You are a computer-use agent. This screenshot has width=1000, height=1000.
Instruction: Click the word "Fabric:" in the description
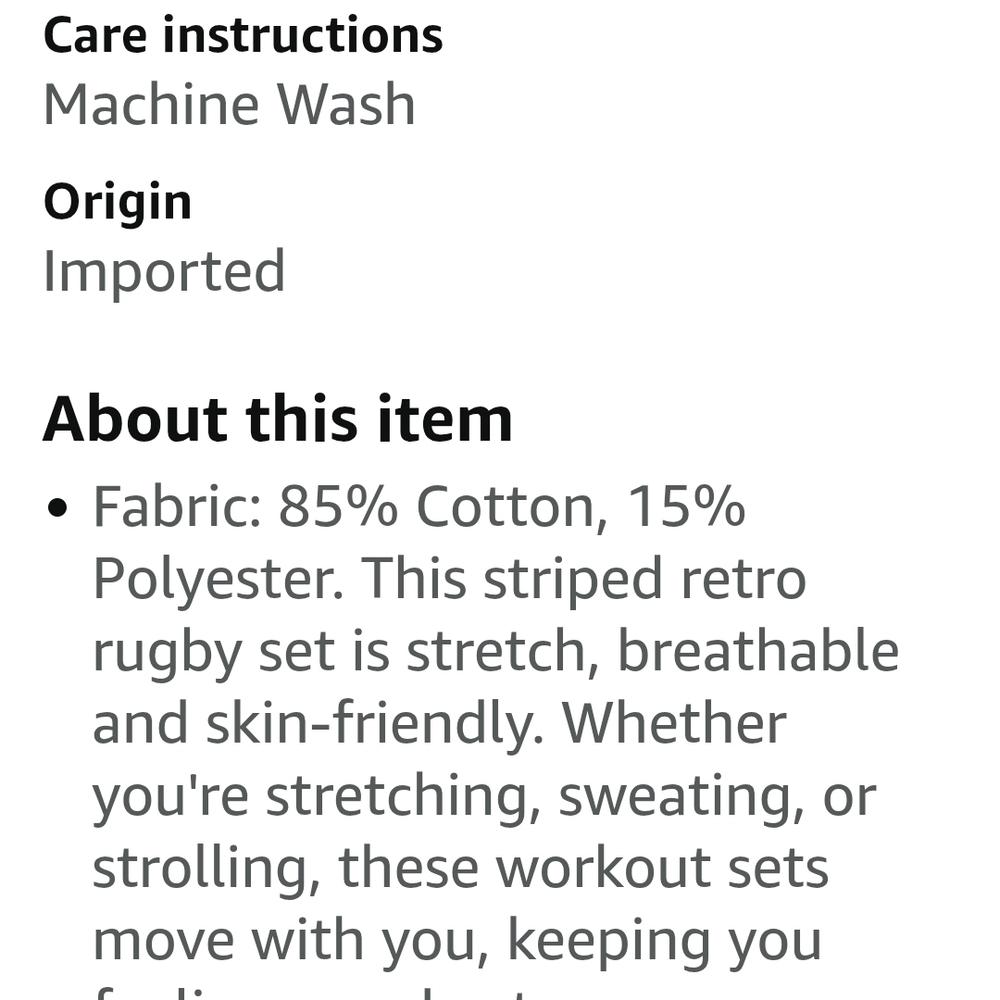(x=176, y=507)
